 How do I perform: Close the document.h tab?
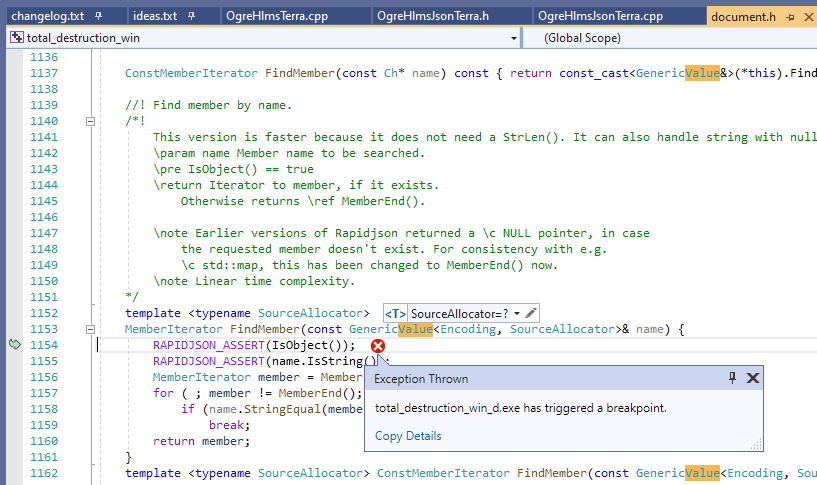[x=809, y=17]
